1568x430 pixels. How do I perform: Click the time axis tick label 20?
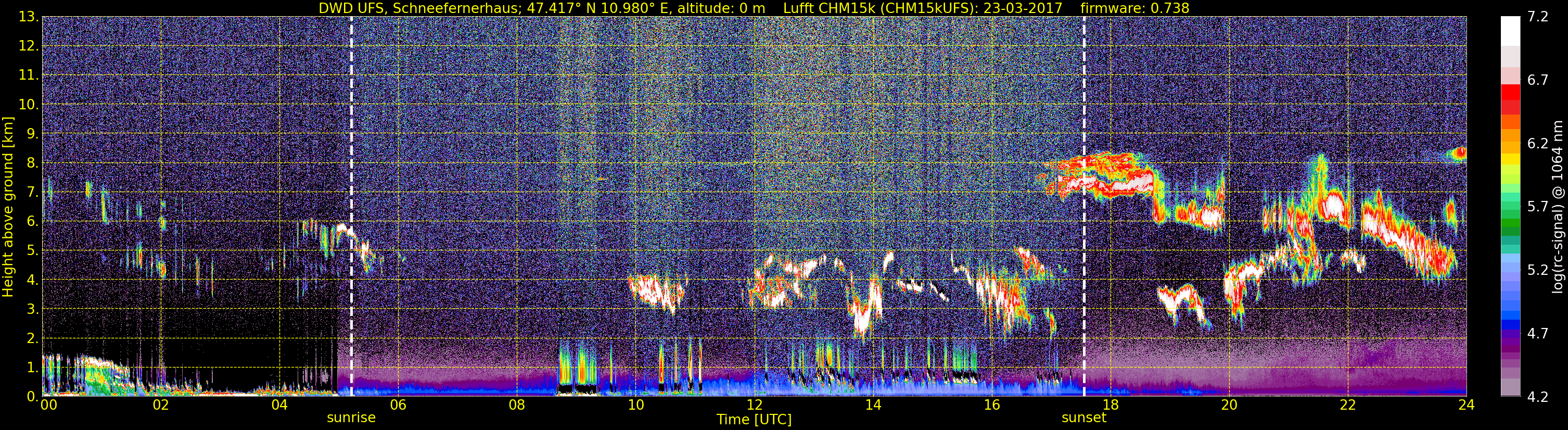(x=1229, y=405)
